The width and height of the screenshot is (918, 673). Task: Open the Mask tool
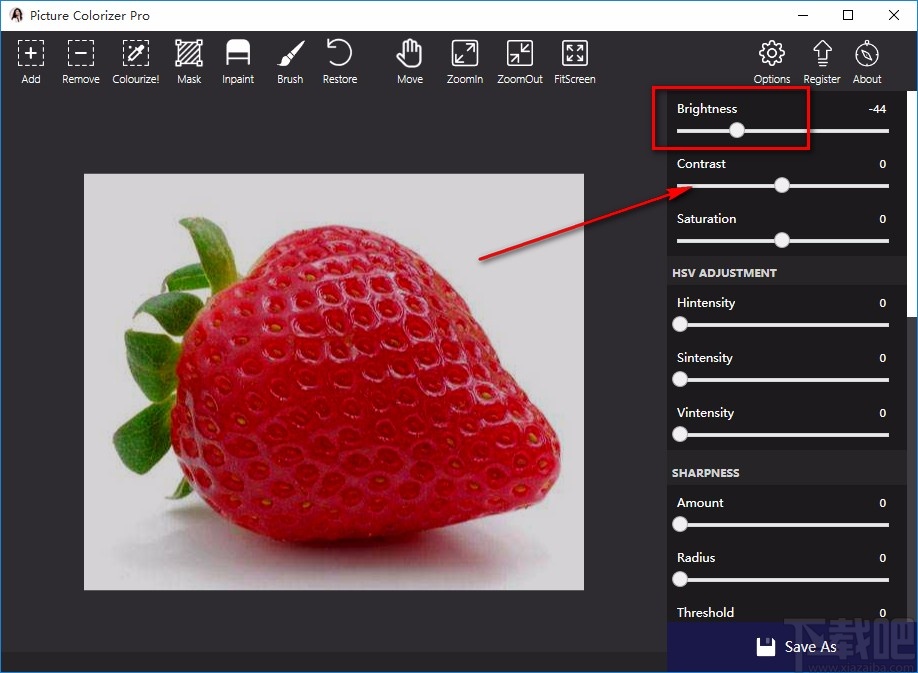click(x=189, y=61)
